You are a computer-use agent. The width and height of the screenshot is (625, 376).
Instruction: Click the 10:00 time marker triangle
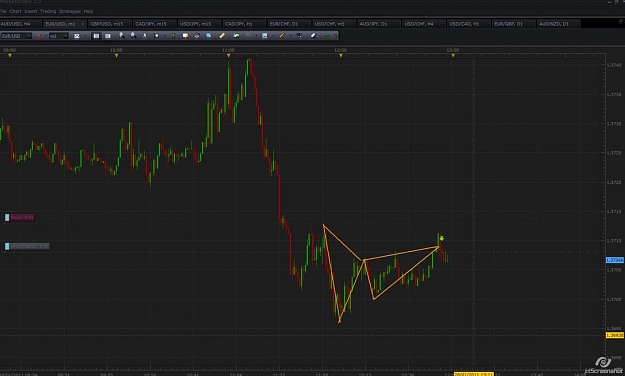116,56
